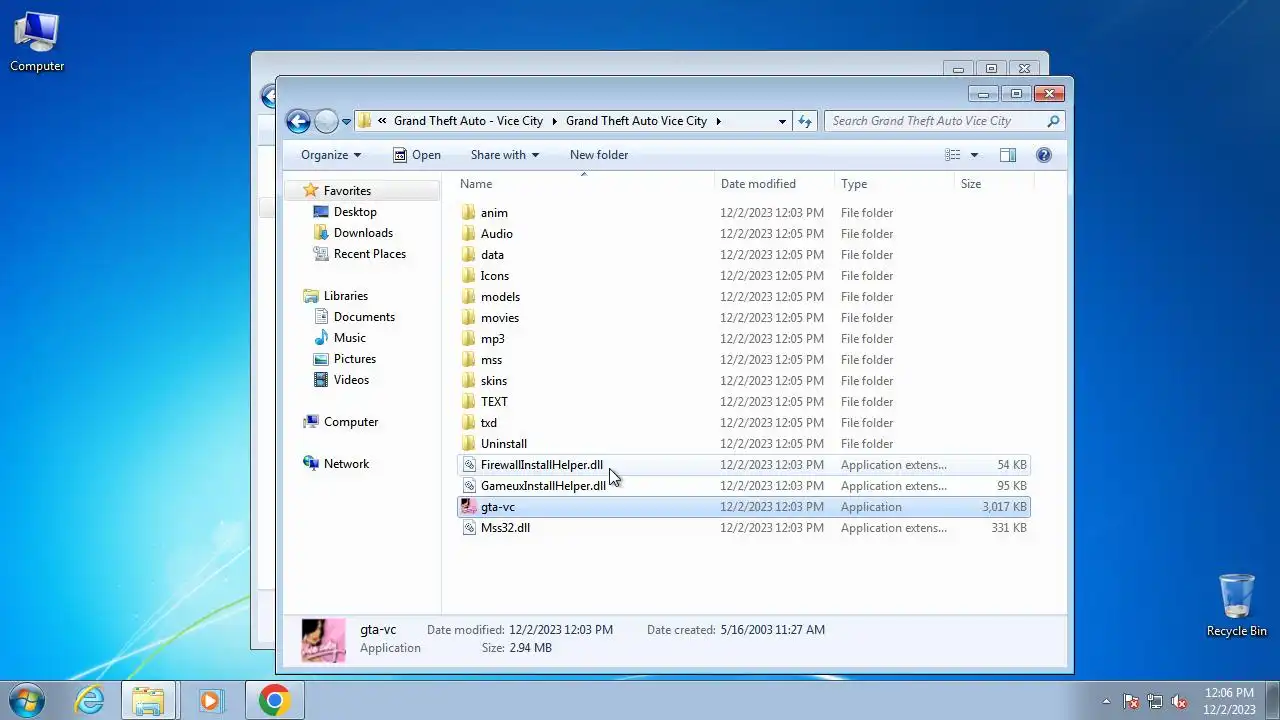Open Explorer Help icon
1280x720 pixels.
(x=1044, y=155)
